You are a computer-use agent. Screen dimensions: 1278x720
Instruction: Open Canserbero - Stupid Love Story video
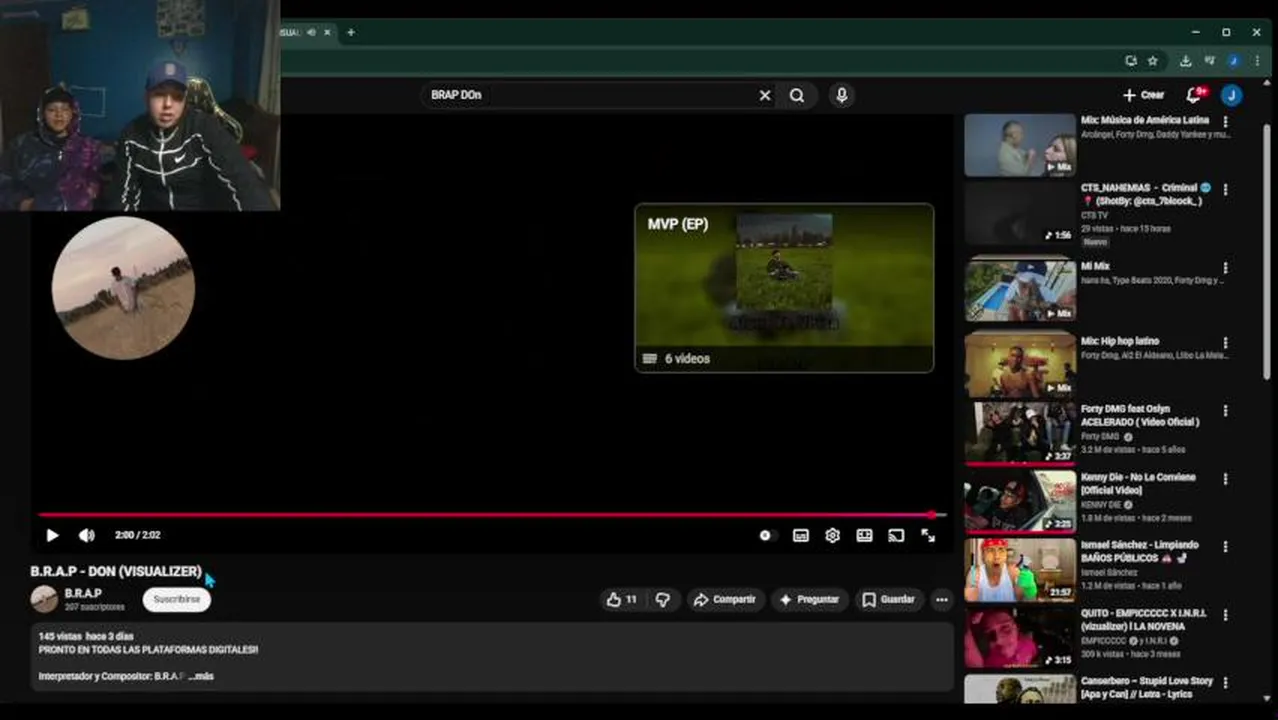pos(1147,687)
